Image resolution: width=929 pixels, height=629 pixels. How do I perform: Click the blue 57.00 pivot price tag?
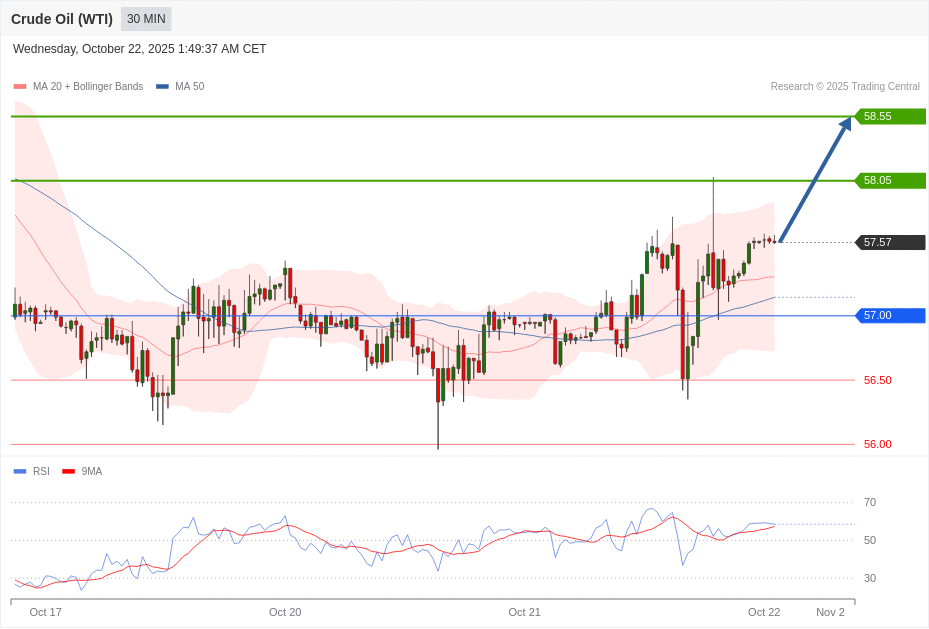pyautogui.click(x=890, y=315)
